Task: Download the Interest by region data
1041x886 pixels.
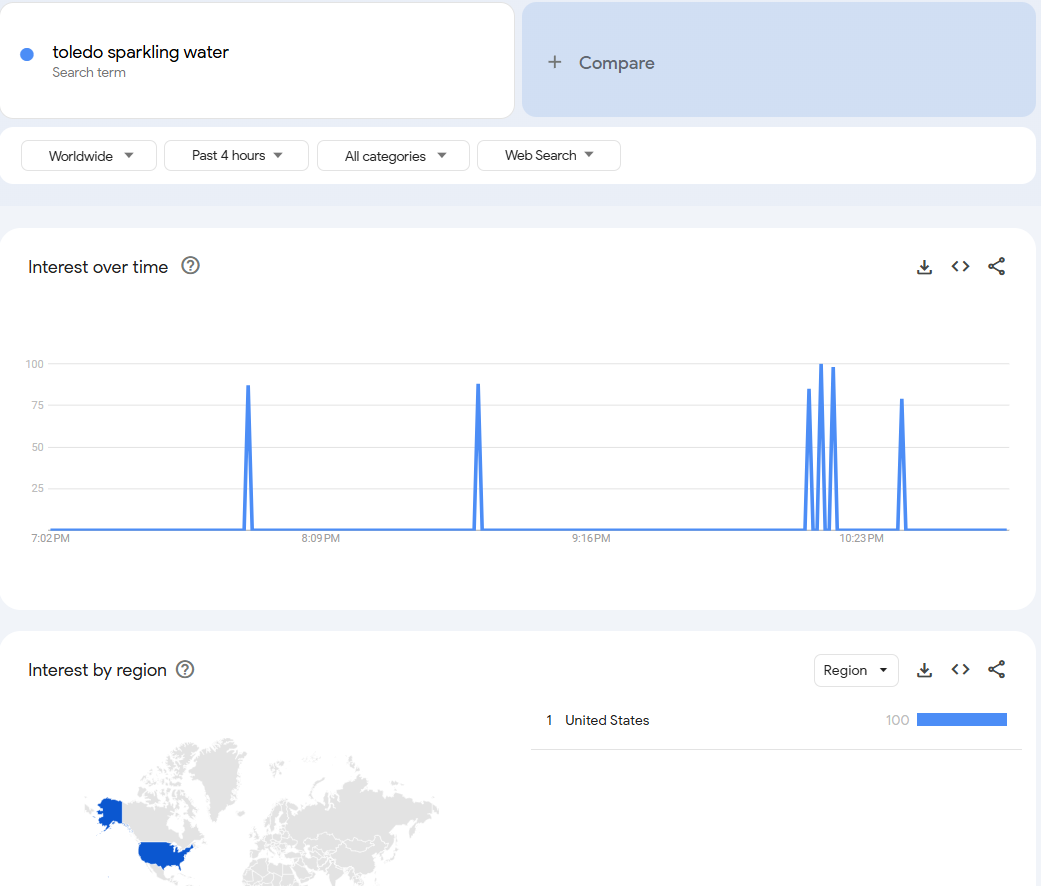Action: (924, 670)
